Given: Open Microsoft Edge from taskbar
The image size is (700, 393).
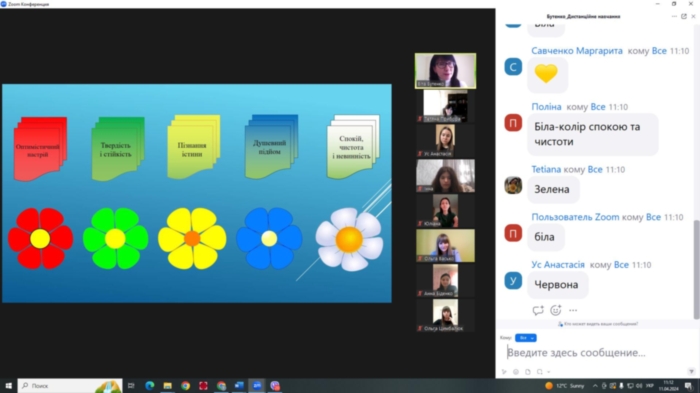Looking at the screenshot, I should 150,385.
